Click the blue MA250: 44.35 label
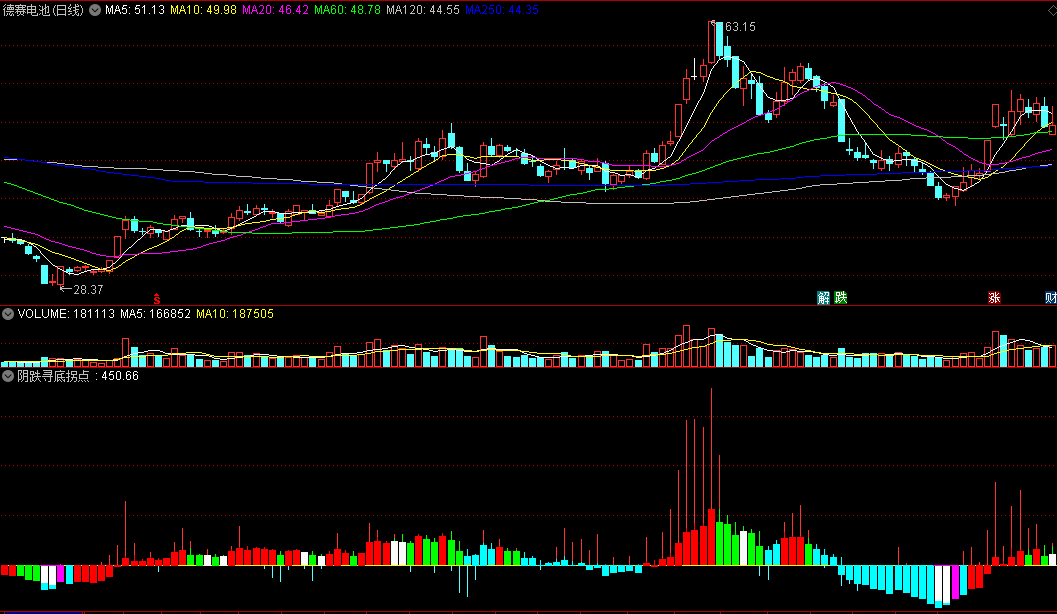Screen dimensions: 1057x614 pos(502,10)
